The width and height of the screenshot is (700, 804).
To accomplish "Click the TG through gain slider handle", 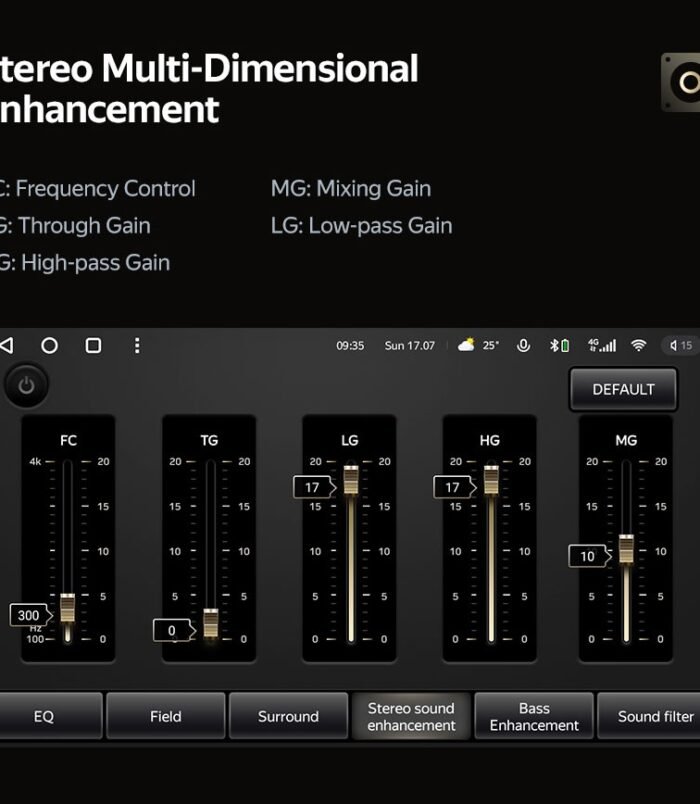I will pyautogui.click(x=211, y=623).
